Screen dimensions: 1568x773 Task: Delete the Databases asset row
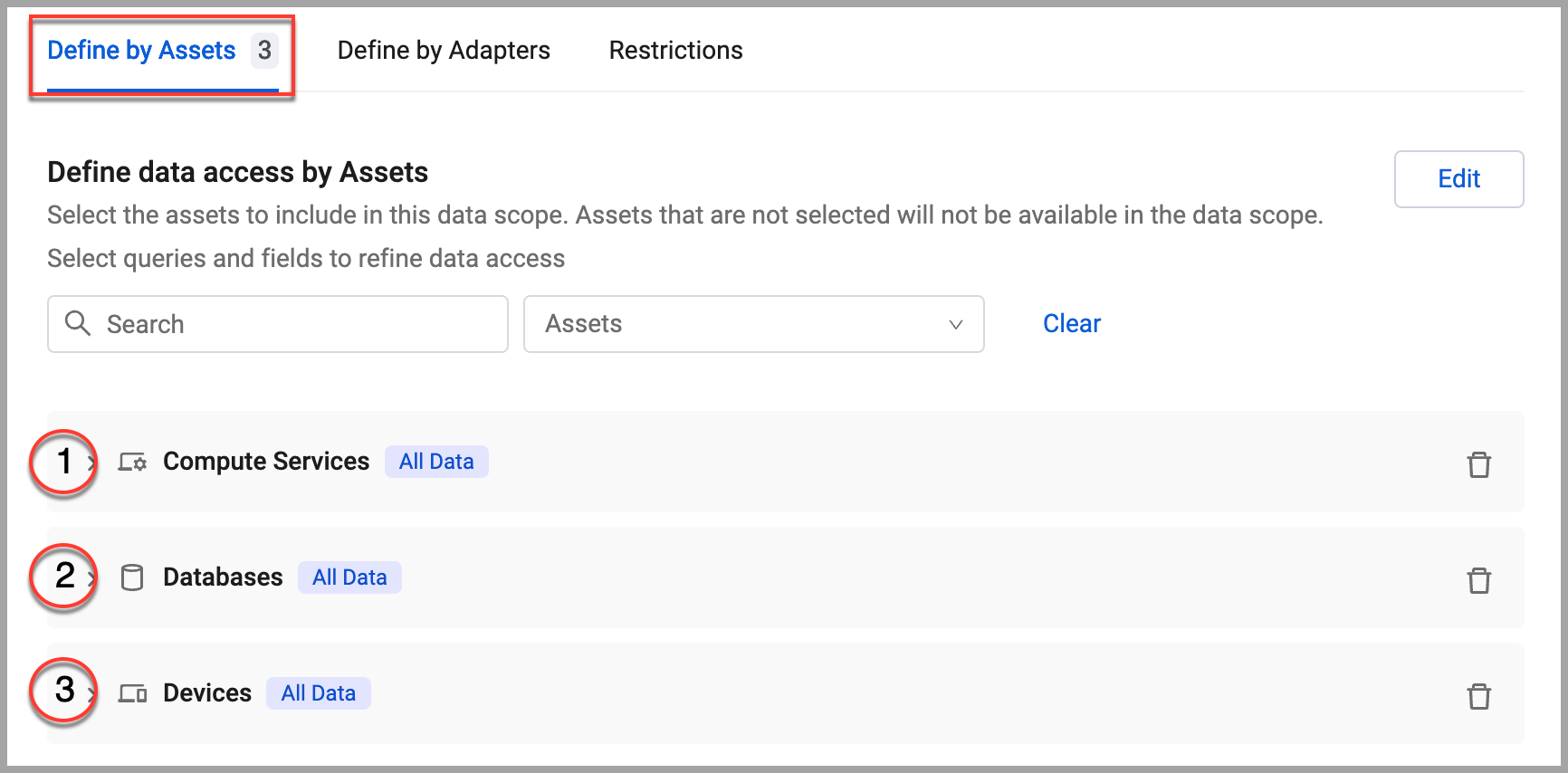pyautogui.click(x=1478, y=579)
